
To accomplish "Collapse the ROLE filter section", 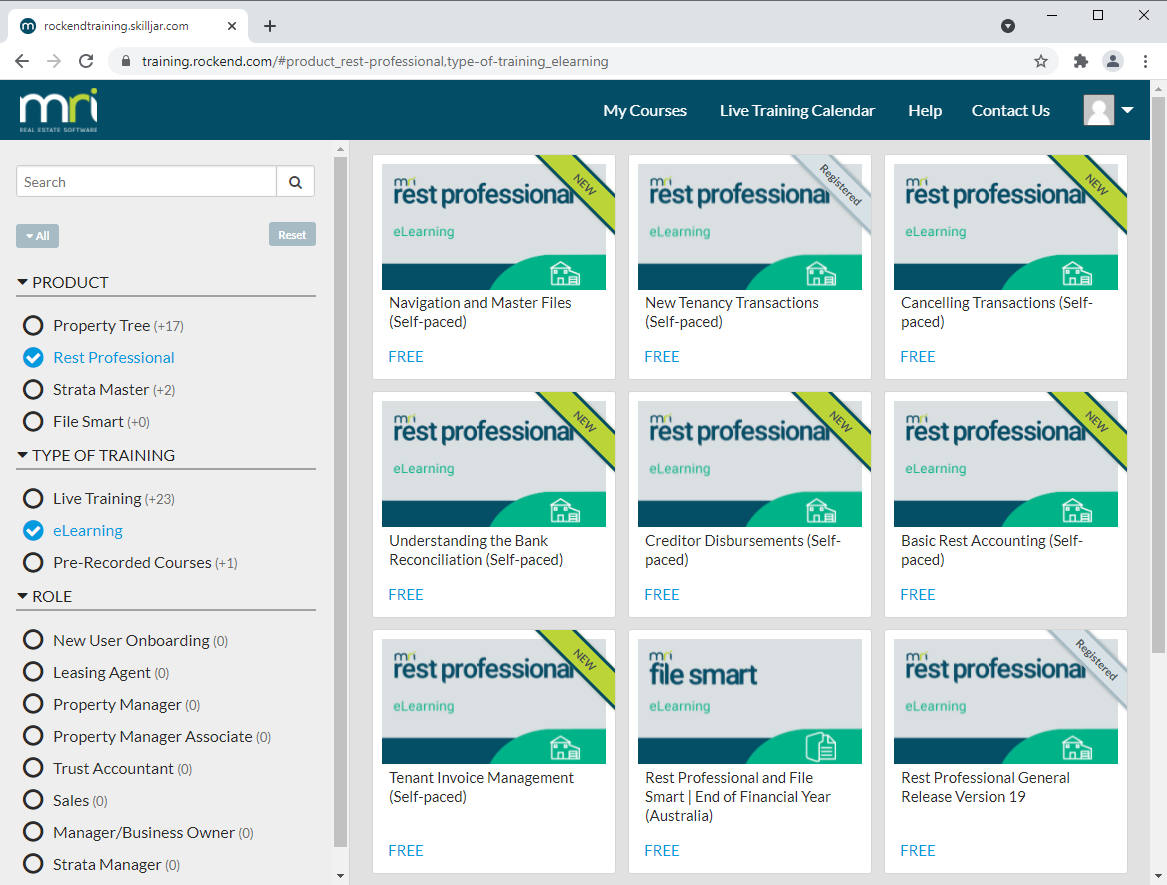I will (x=45, y=596).
